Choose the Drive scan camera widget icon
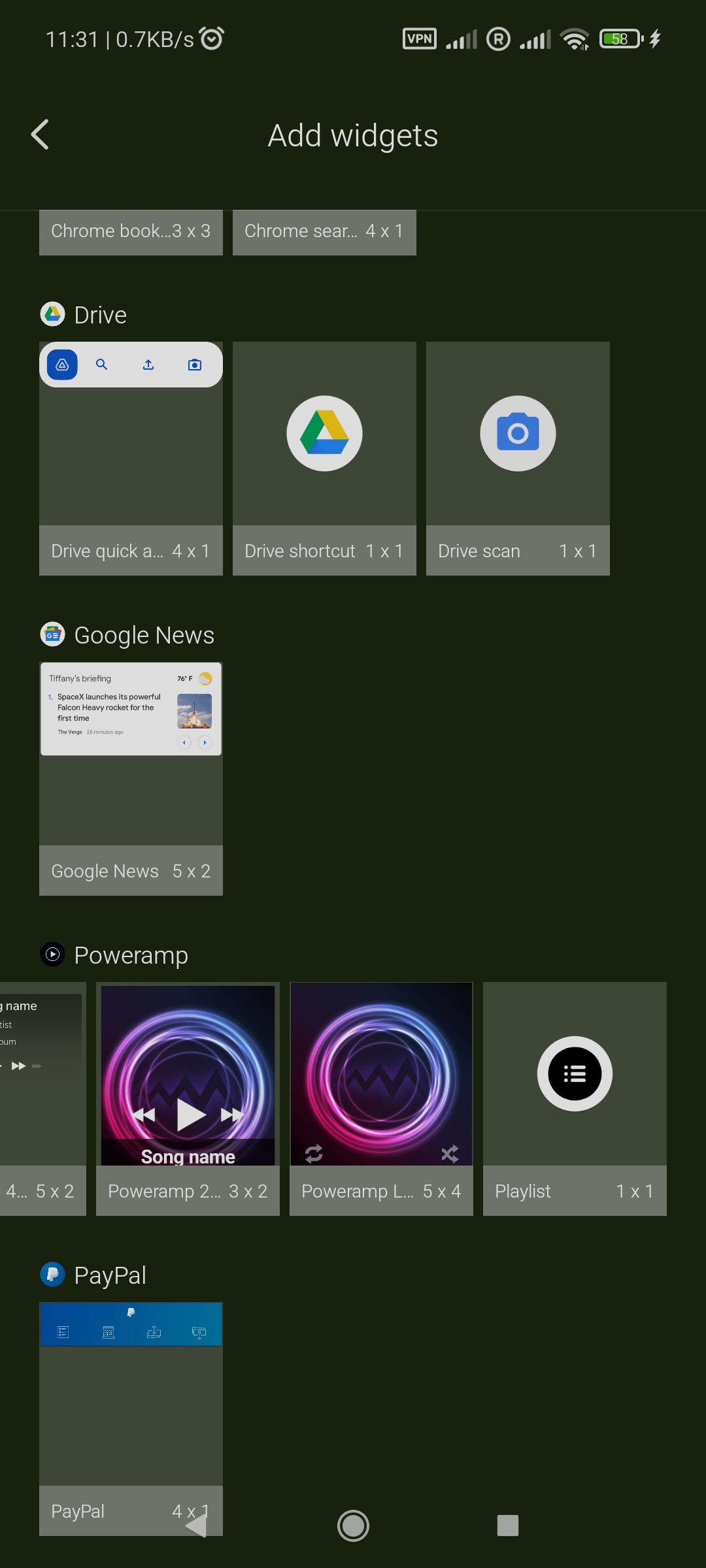This screenshot has height=1568, width=706. click(x=518, y=433)
